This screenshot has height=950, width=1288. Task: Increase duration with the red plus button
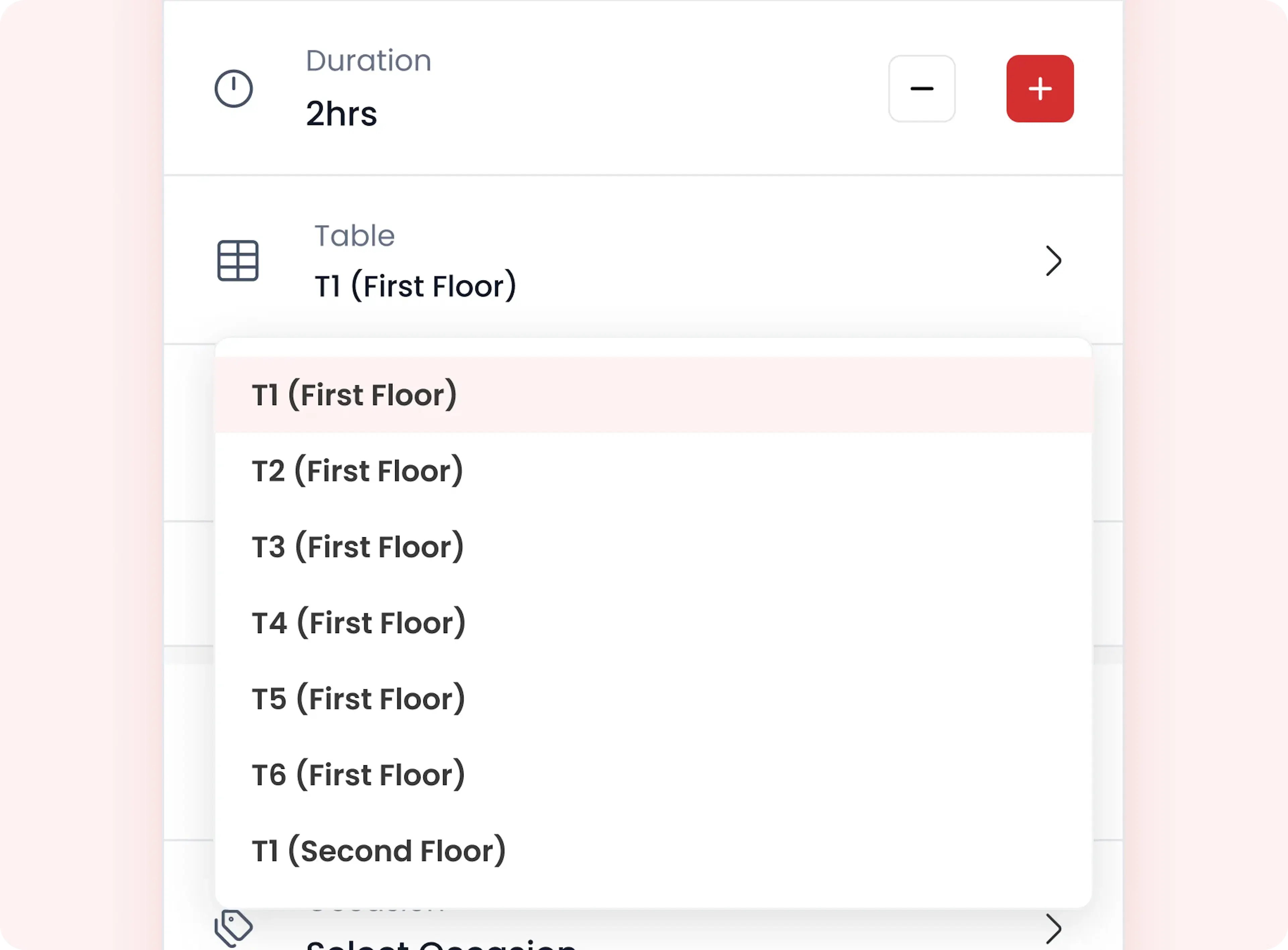click(1039, 89)
